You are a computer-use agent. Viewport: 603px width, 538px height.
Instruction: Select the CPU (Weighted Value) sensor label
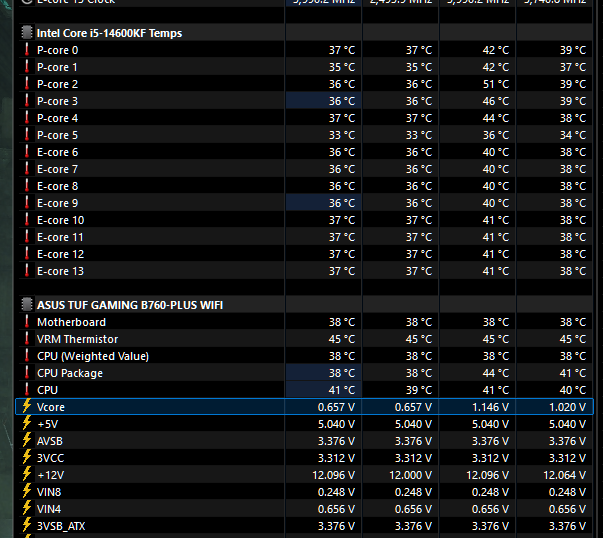coord(93,356)
